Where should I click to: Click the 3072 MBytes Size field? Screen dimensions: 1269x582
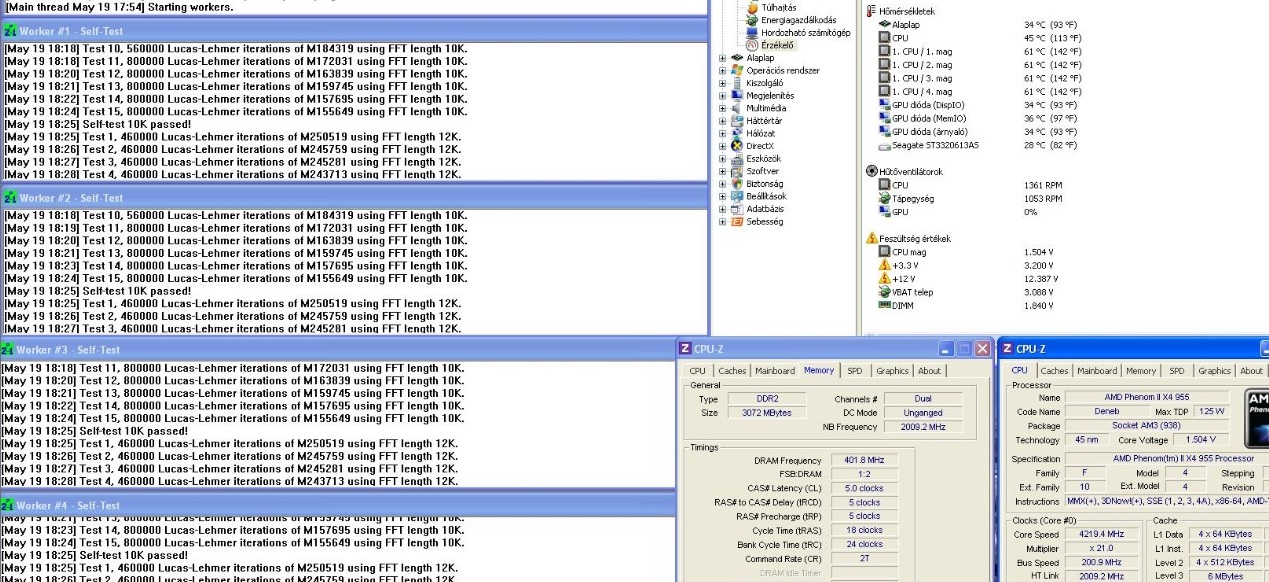(x=766, y=412)
